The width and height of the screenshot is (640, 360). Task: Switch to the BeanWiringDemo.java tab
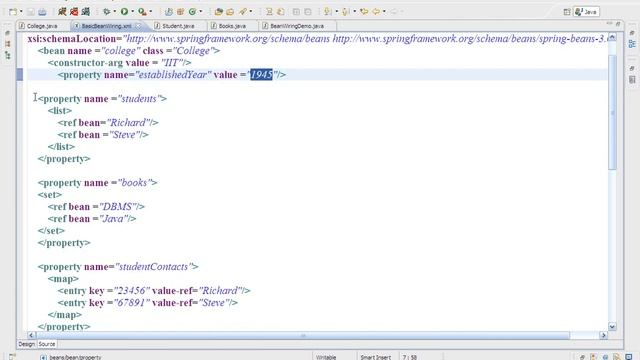pos(297,26)
